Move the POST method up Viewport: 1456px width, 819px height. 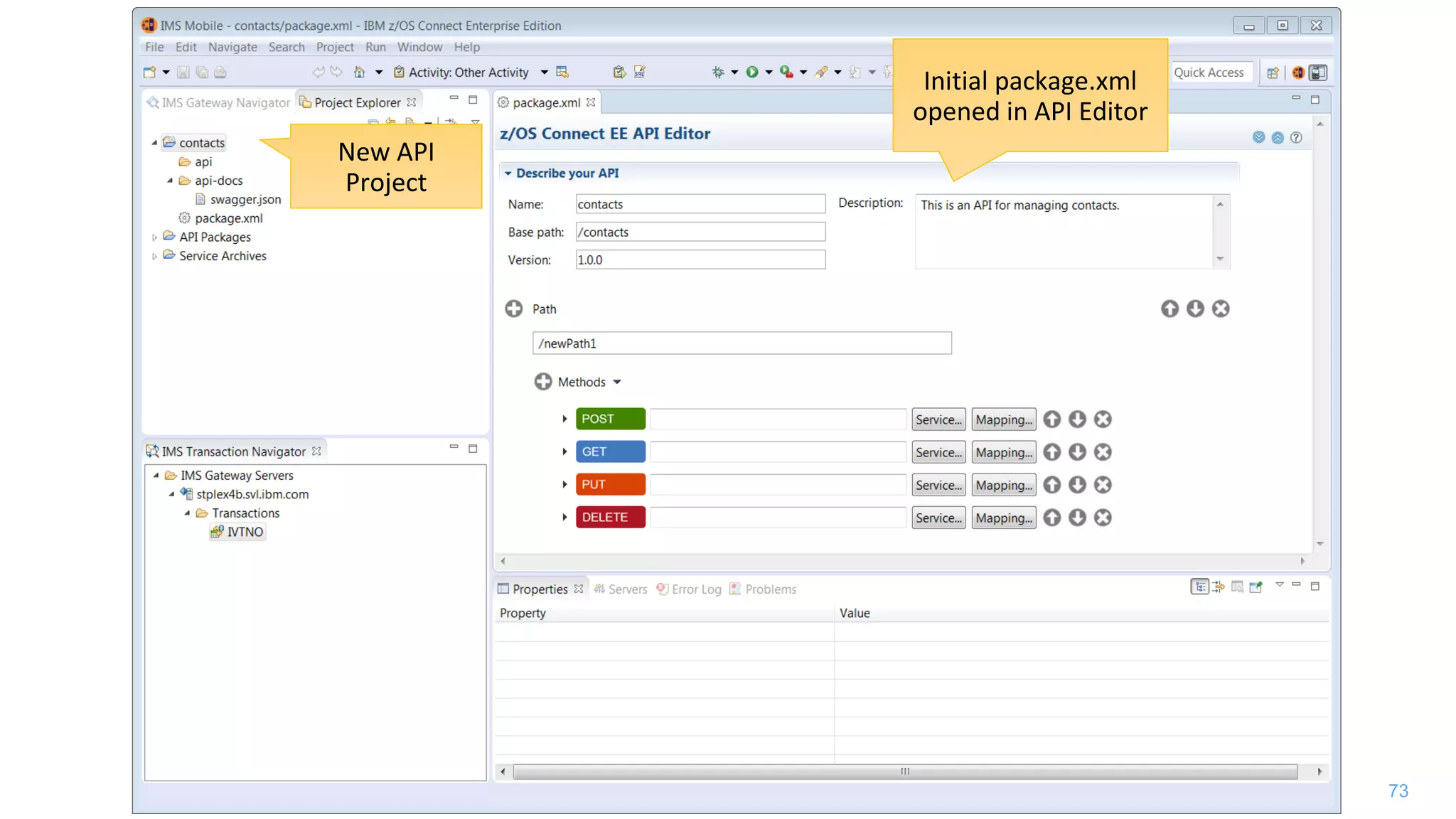(1052, 419)
